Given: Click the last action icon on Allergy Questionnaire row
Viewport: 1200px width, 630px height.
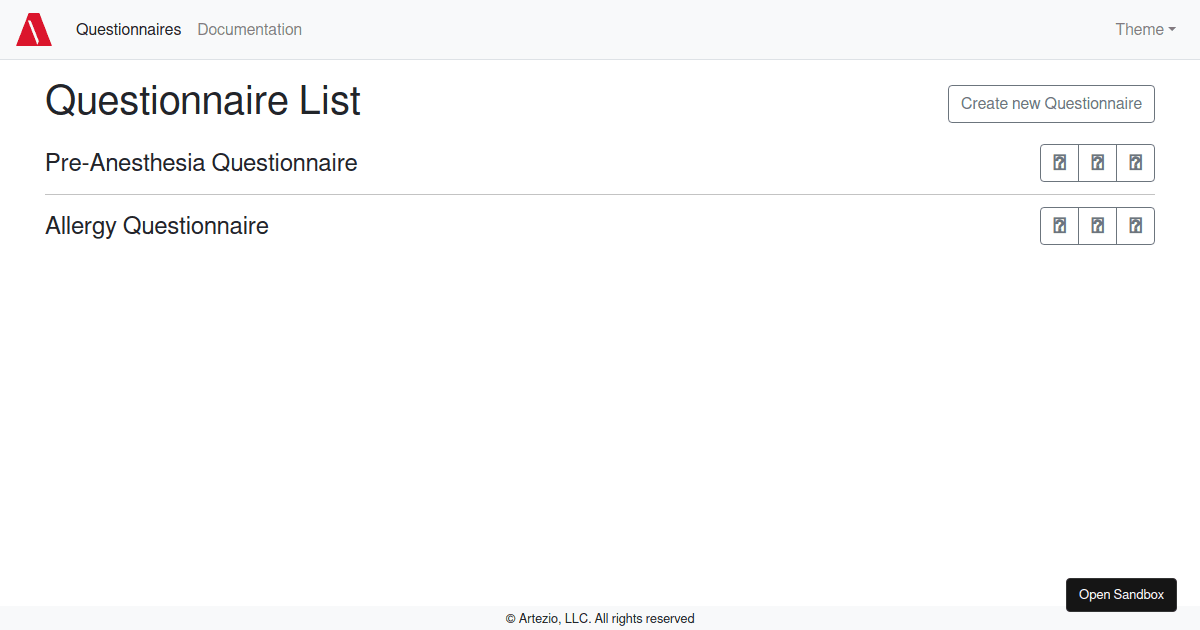Looking at the screenshot, I should (x=1135, y=225).
